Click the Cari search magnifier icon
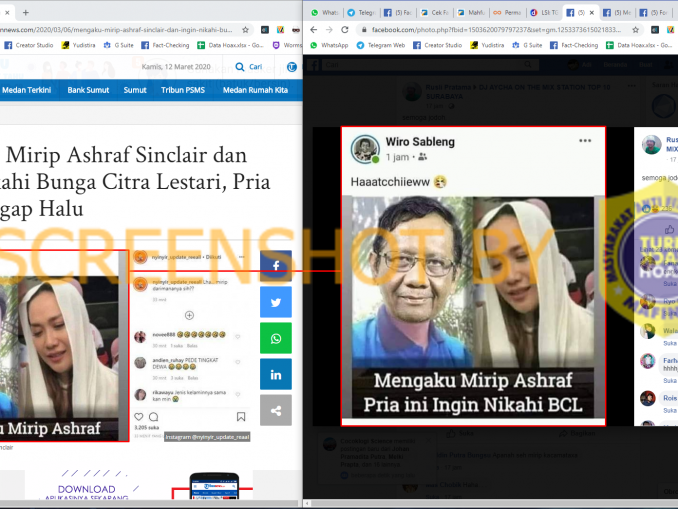The width and height of the screenshot is (678, 509). pos(240,67)
